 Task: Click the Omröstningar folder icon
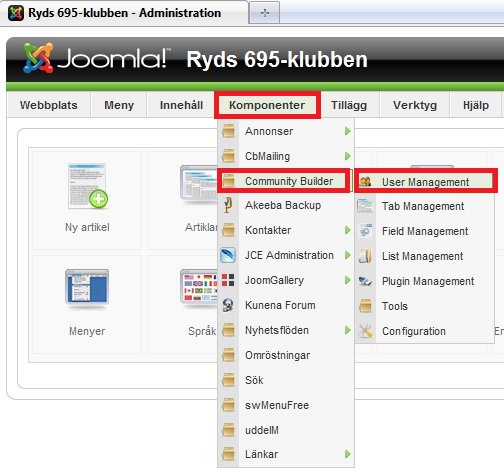[228, 355]
